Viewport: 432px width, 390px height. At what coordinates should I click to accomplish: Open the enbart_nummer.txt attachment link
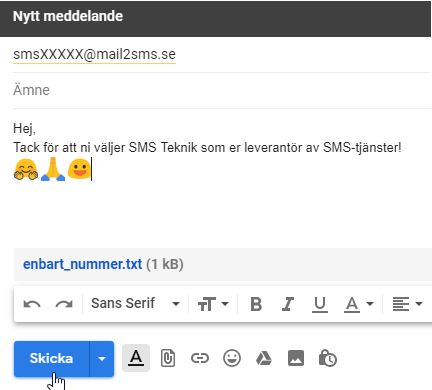(x=82, y=264)
